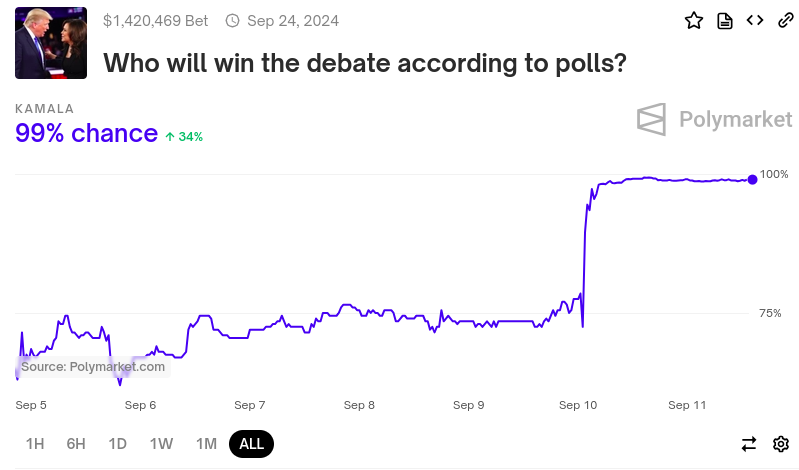Open the document rules icon
Viewport: 799px width, 470px height.
coord(725,21)
